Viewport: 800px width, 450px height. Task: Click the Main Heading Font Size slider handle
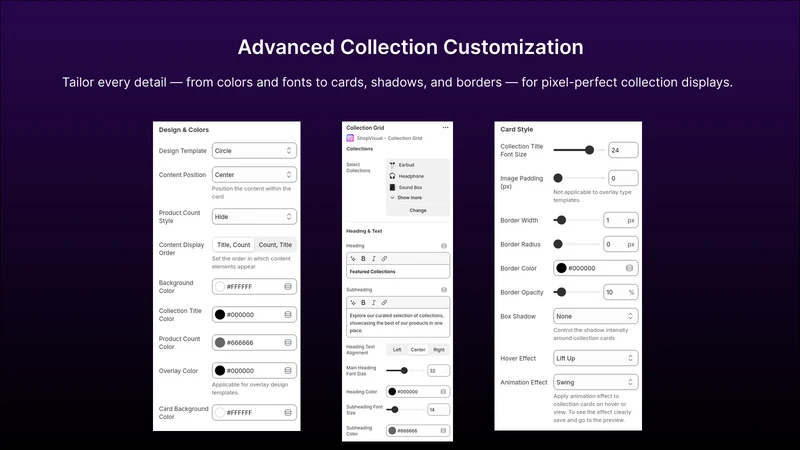tap(404, 370)
